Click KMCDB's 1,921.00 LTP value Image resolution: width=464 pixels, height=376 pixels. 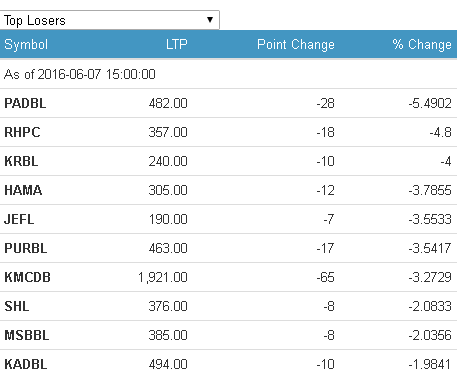pyautogui.click(x=163, y=277)
